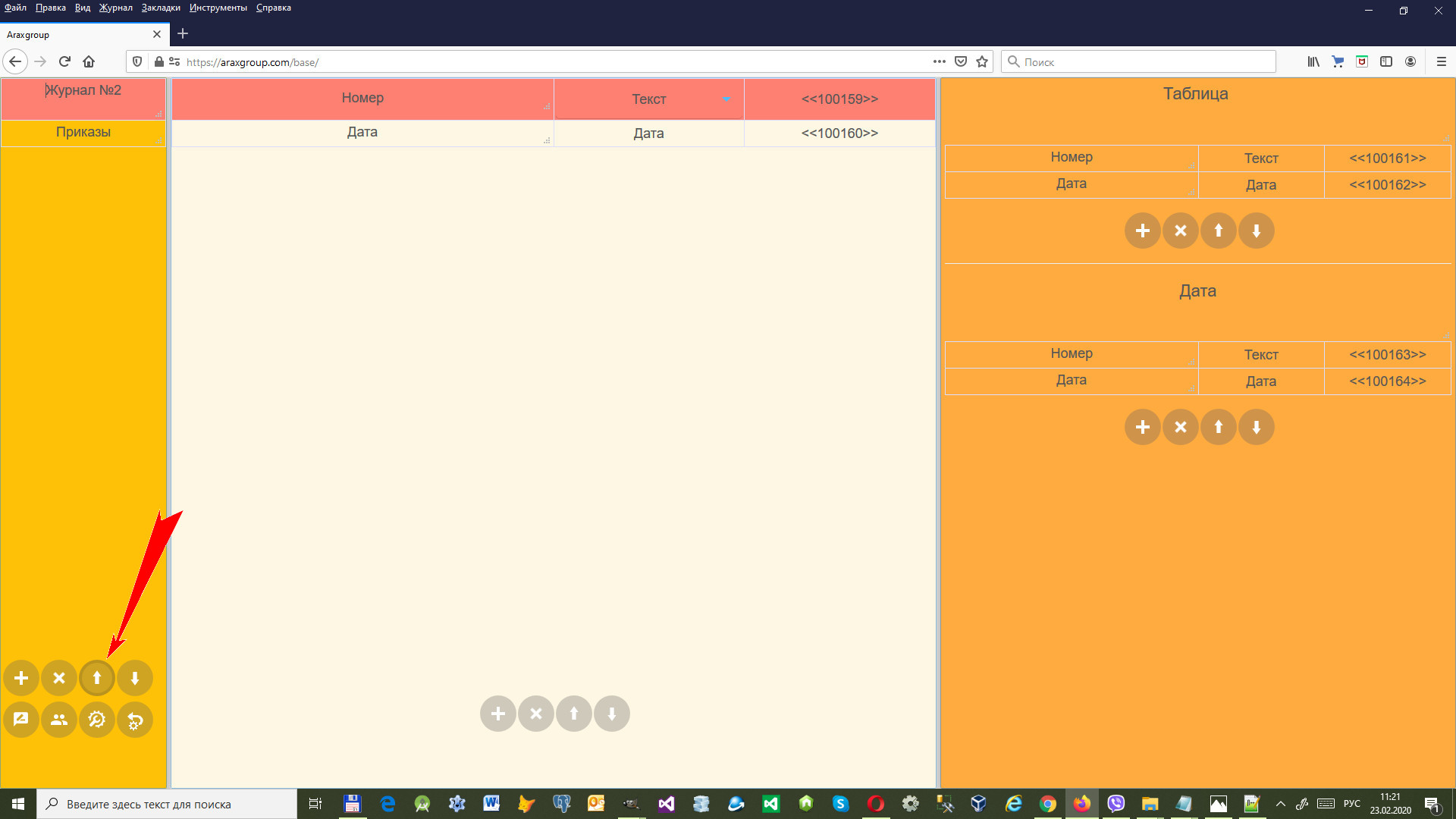
Task: Open the Инструменты menu
Action: 218,8
